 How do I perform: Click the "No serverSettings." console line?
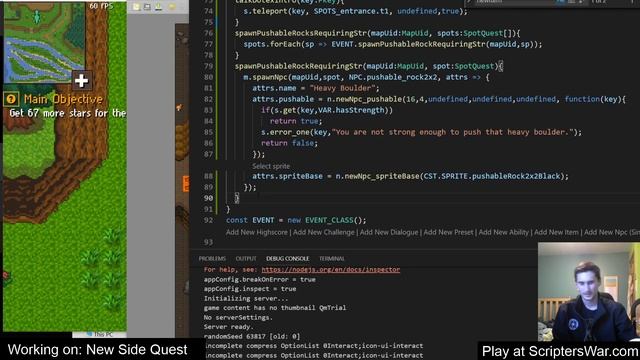point(237,318)
